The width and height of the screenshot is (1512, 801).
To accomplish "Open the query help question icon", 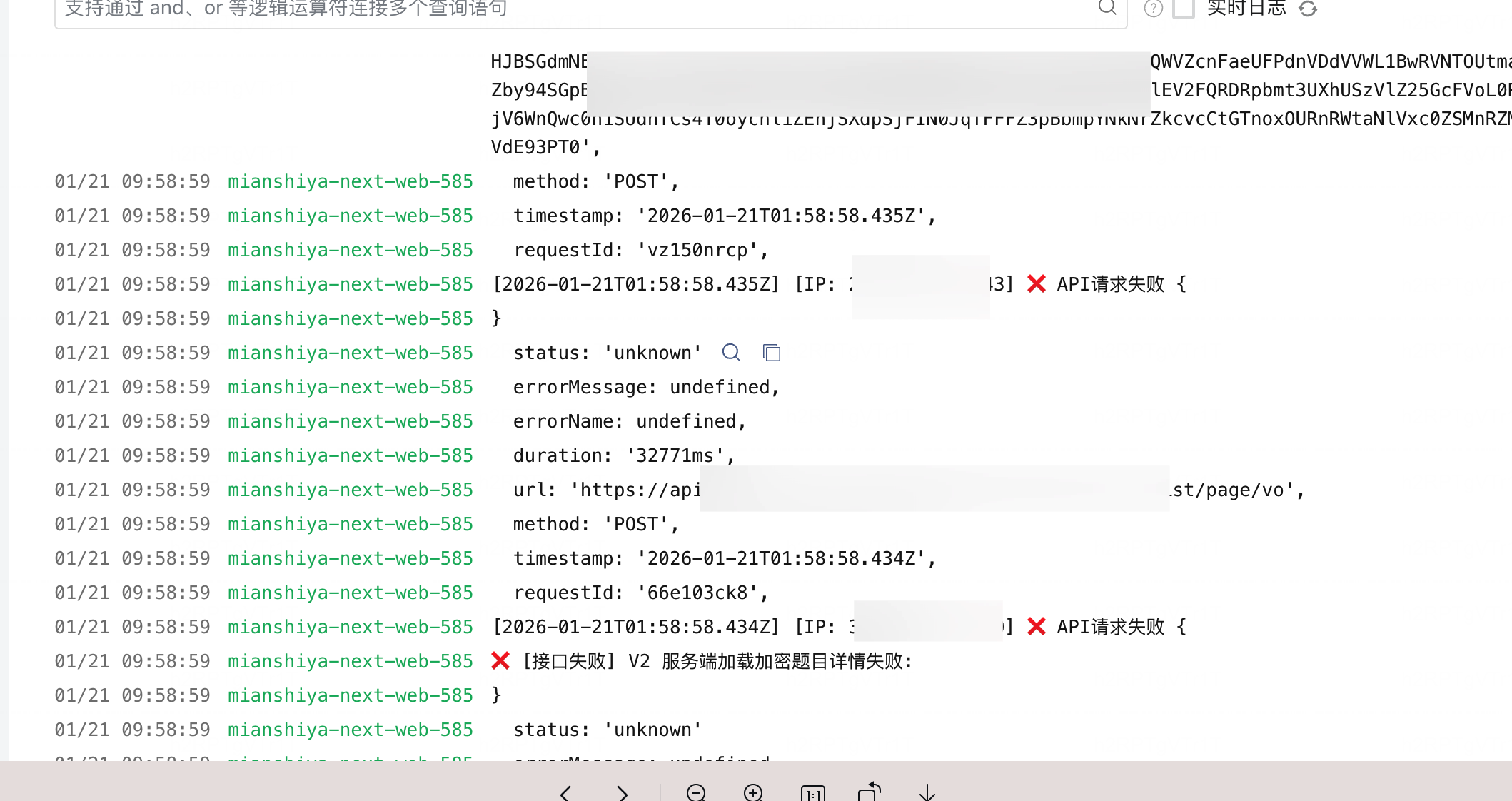I will tap(1153, 9).
